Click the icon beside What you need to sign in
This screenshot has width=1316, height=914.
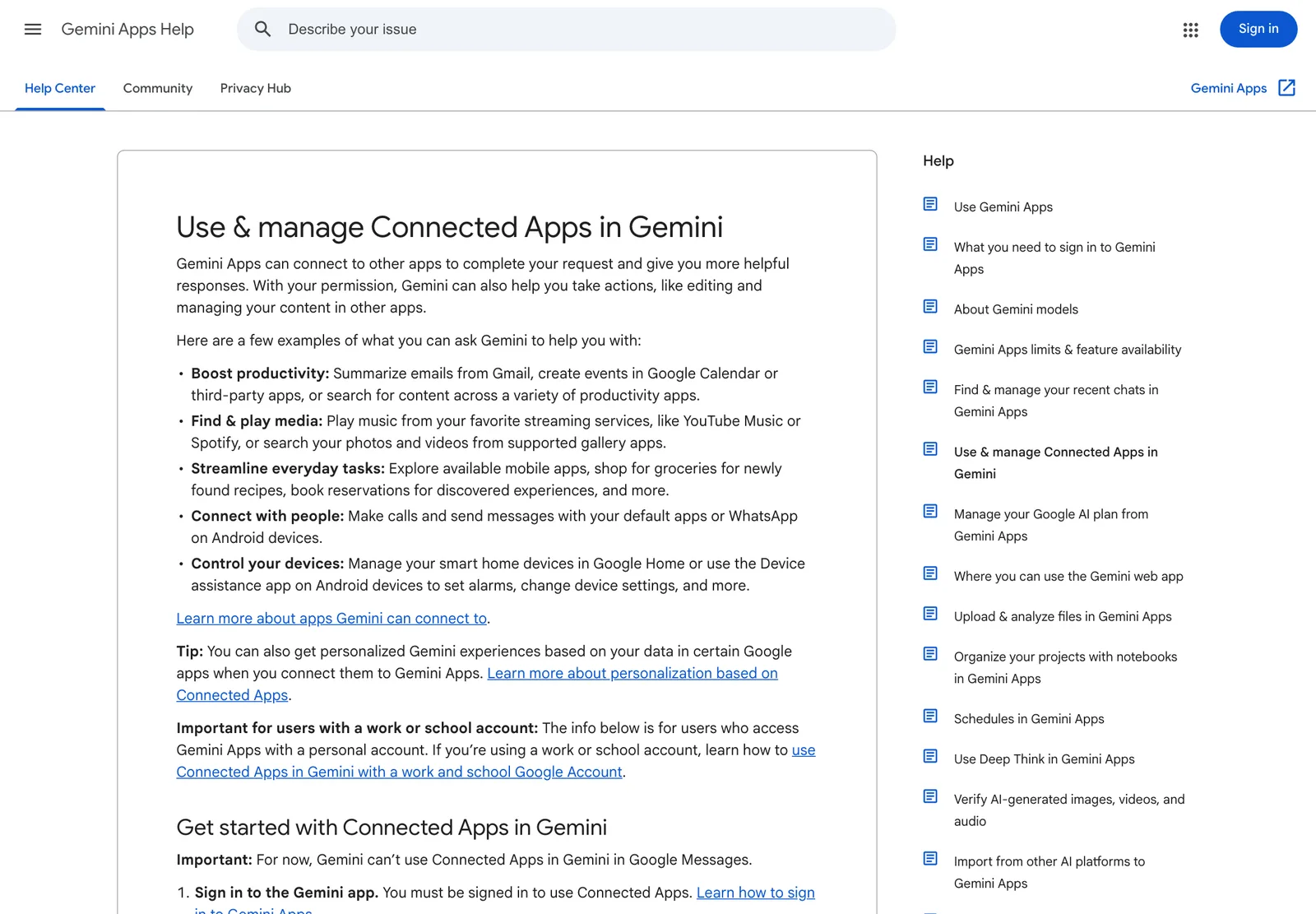[930, 244]
